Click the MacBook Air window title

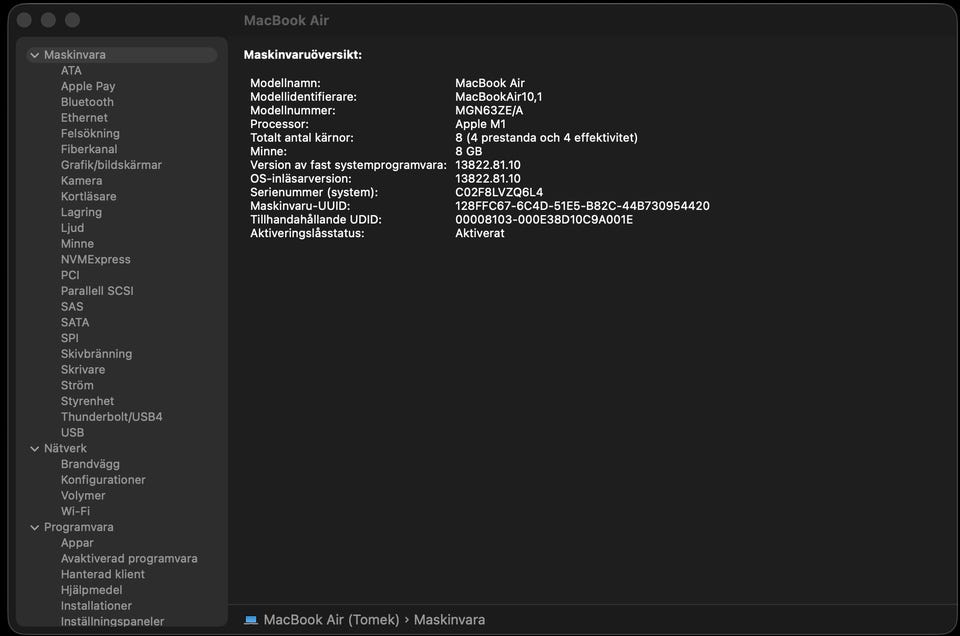pyautogui.click(x=286, y=20)
